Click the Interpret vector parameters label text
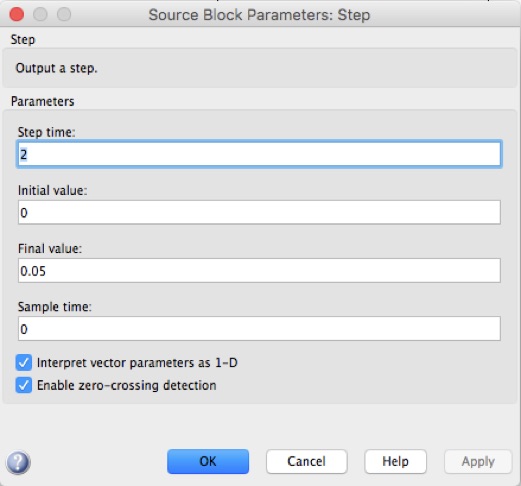 137,363
